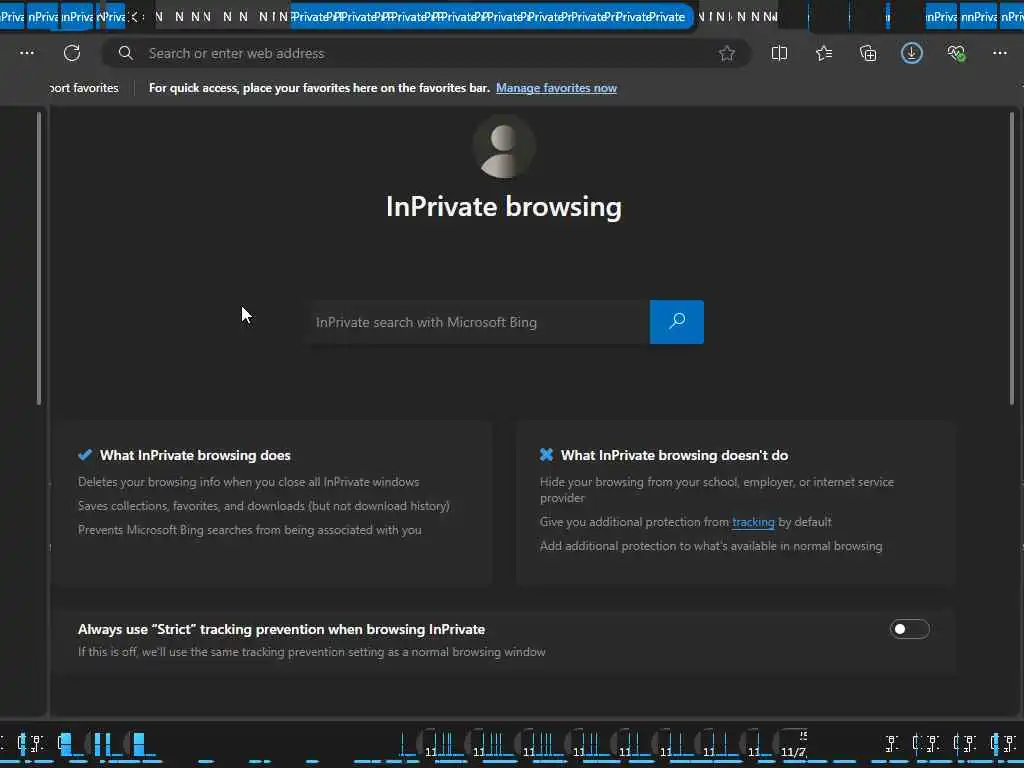This screenshot has width=1024, height=768.
Task: Click the page's vertical scrollbar at right
Action: [1012, 258]
